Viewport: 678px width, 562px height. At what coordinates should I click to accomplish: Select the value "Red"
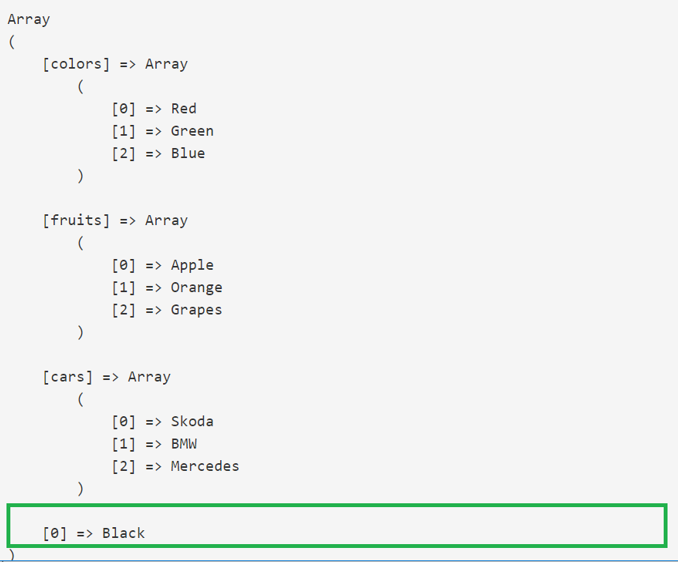coord(184,108)
